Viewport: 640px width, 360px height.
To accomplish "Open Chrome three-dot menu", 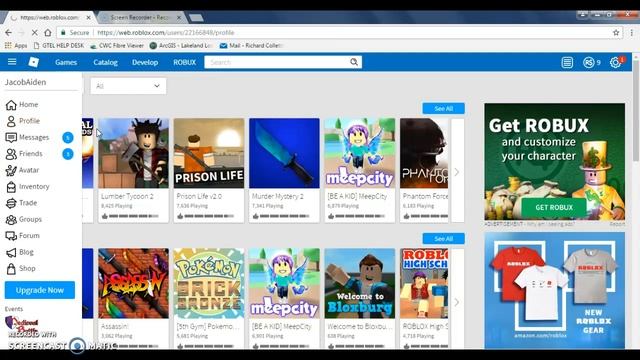I will click(632, 33).
